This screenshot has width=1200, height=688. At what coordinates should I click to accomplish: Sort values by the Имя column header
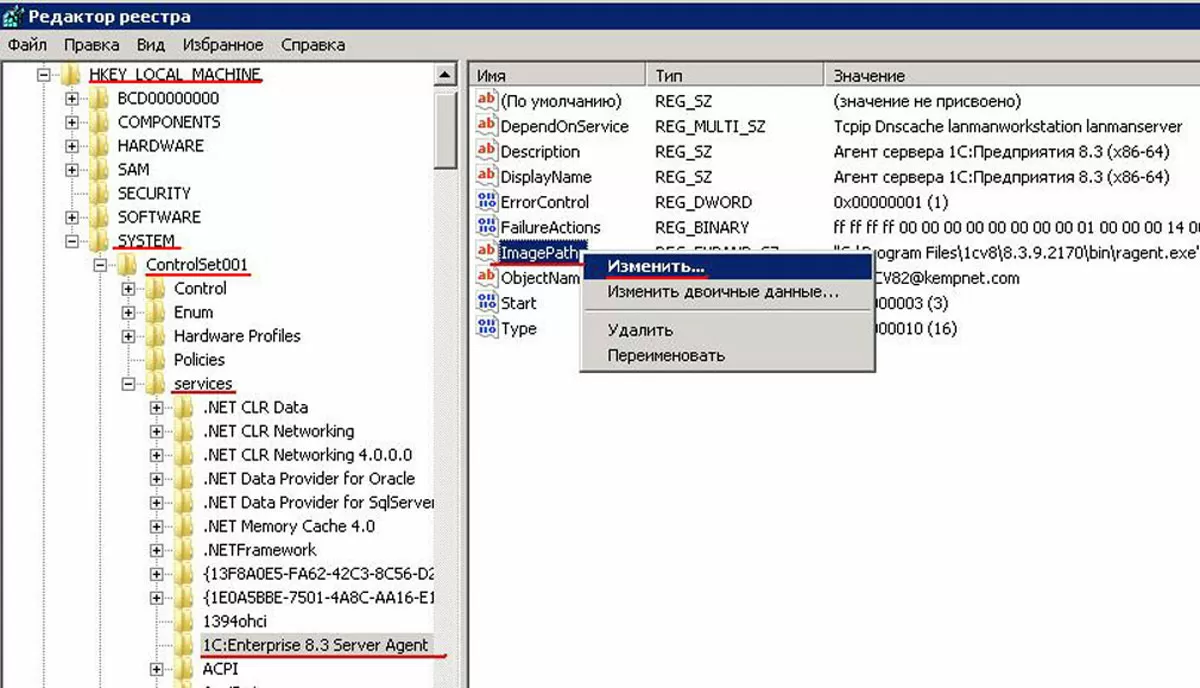(557, 75)
